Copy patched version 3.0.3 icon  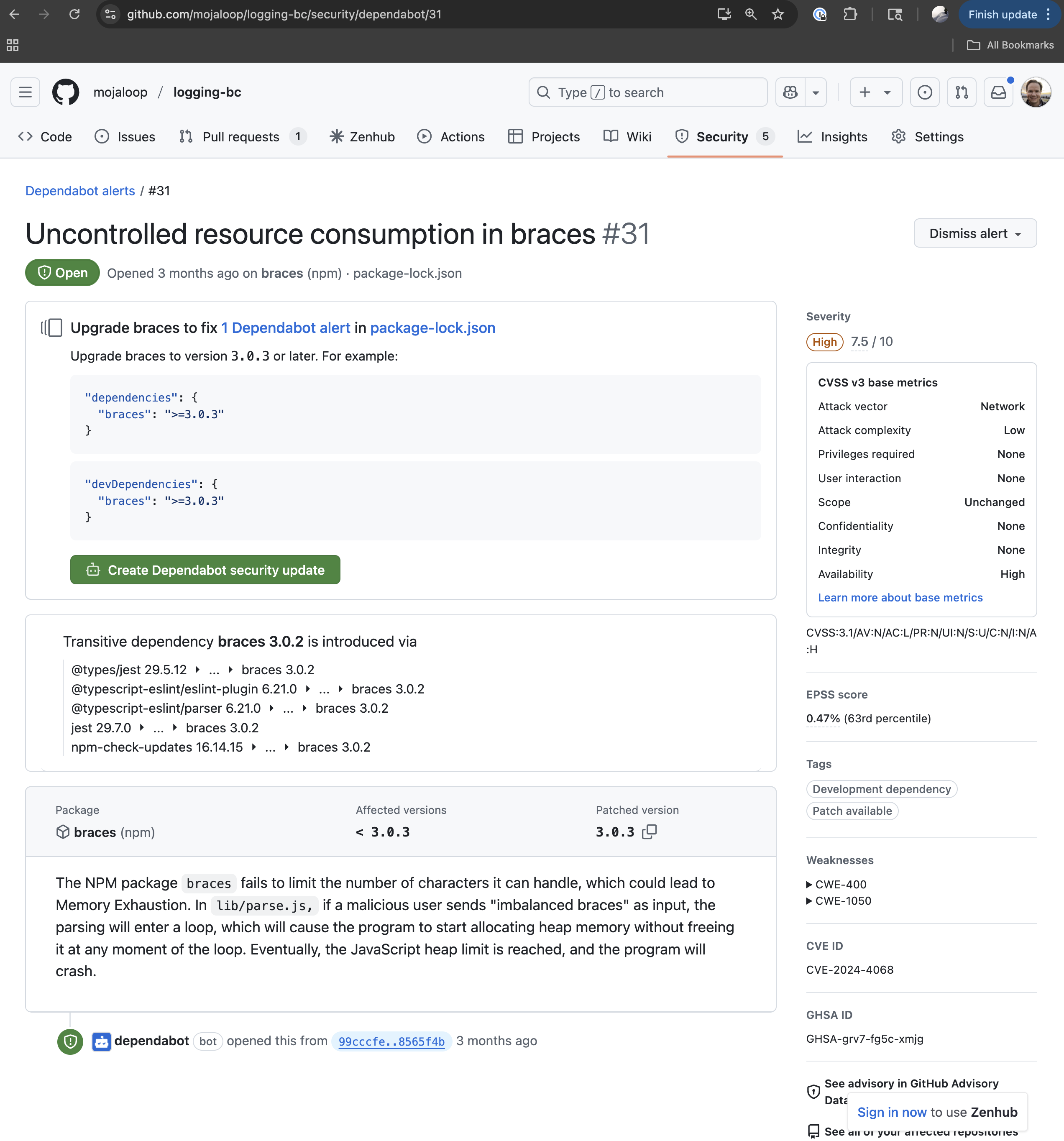[x=650, y=831]
